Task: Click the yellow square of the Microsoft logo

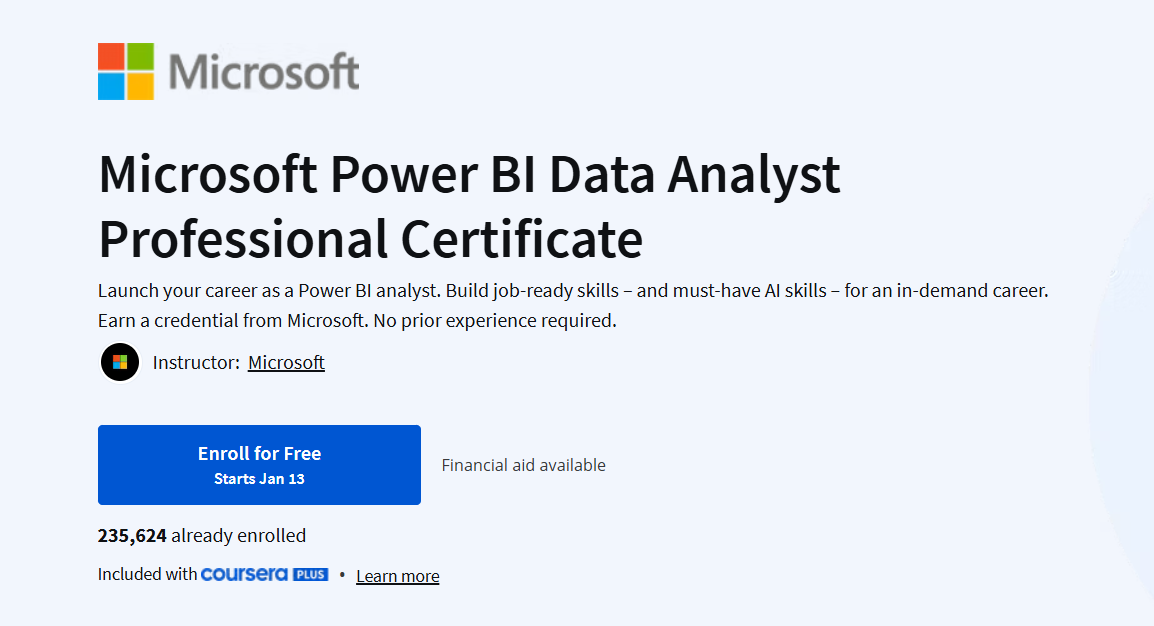Action: click(x=141, y=87)
